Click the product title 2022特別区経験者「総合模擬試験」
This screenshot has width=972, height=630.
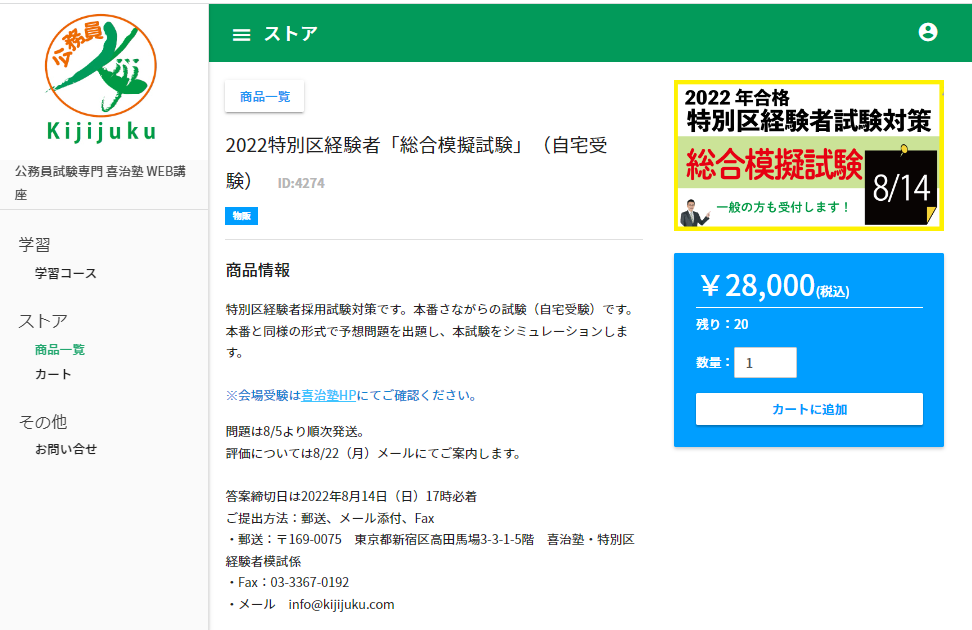416,163
